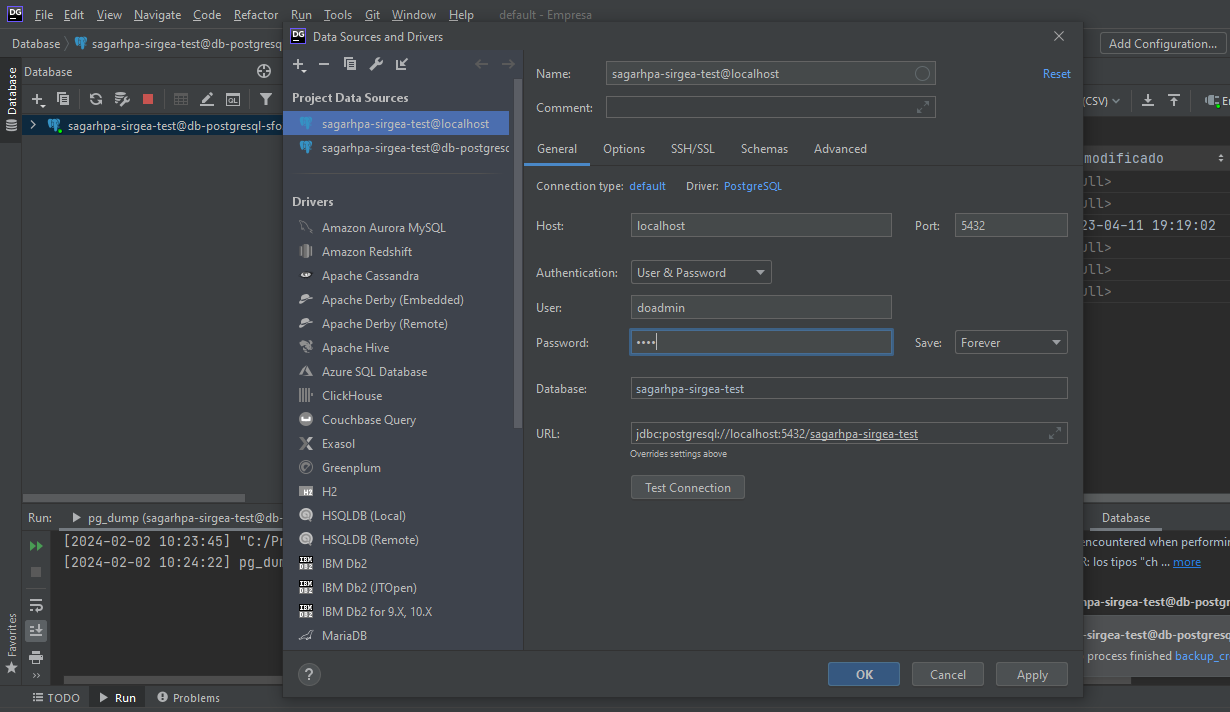Viewport: 1230px width, 712px height.
Task: Open the Authentication dropdown
Action: [x=701, y=272]
